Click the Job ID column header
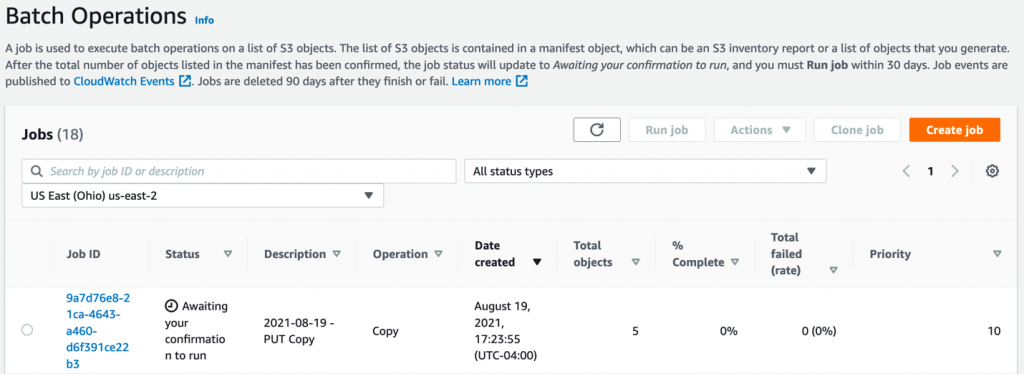Viewport: 1024px width, 374px height. (83, 254)
